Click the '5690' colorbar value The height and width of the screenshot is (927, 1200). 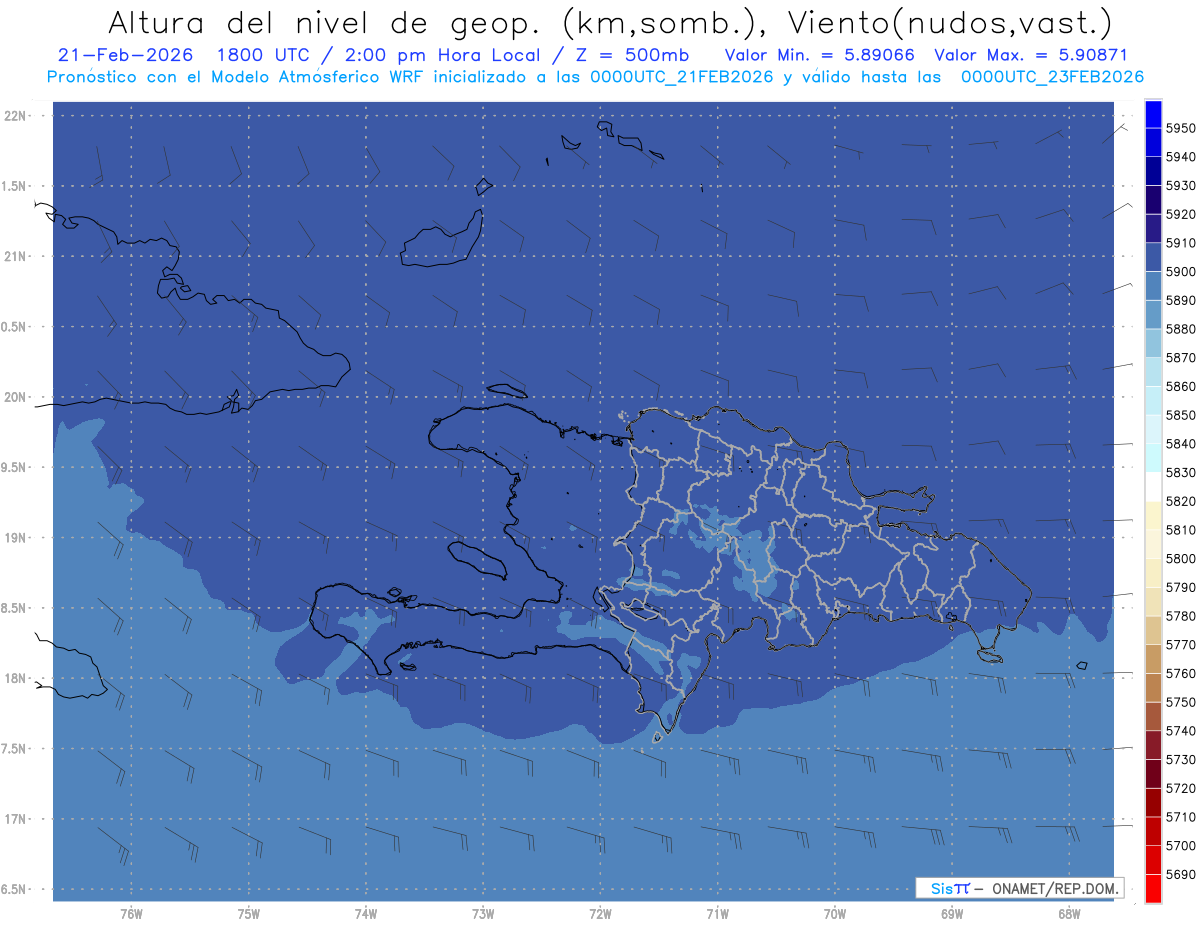point(1180,874)
